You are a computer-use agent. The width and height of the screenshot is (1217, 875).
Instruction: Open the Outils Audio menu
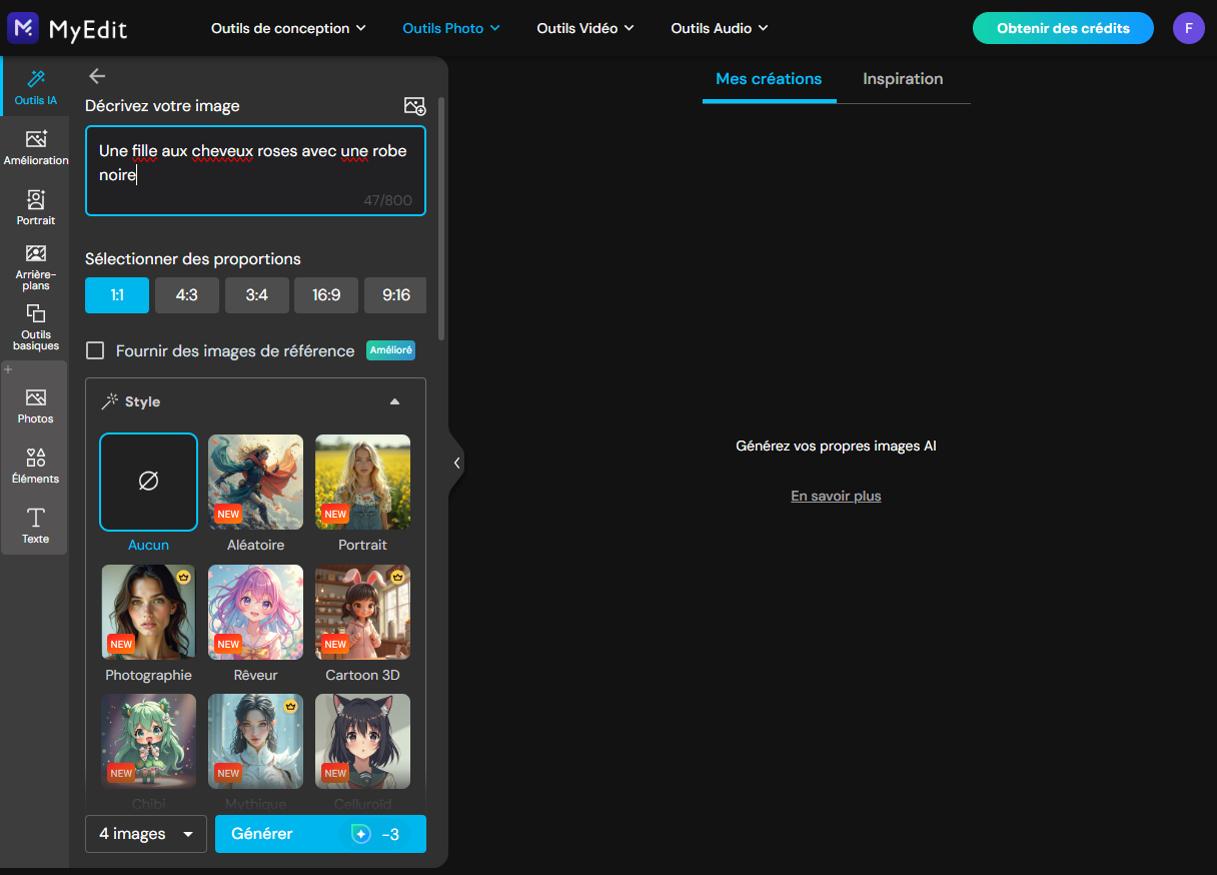[719, 28]
